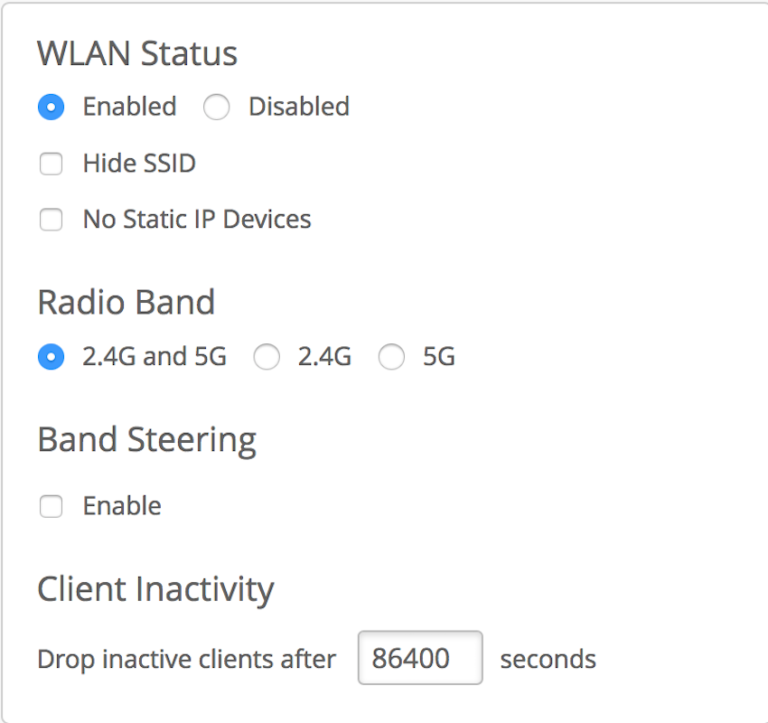Click the Radio Band heading
768x723 pixels.
(126, 302)
